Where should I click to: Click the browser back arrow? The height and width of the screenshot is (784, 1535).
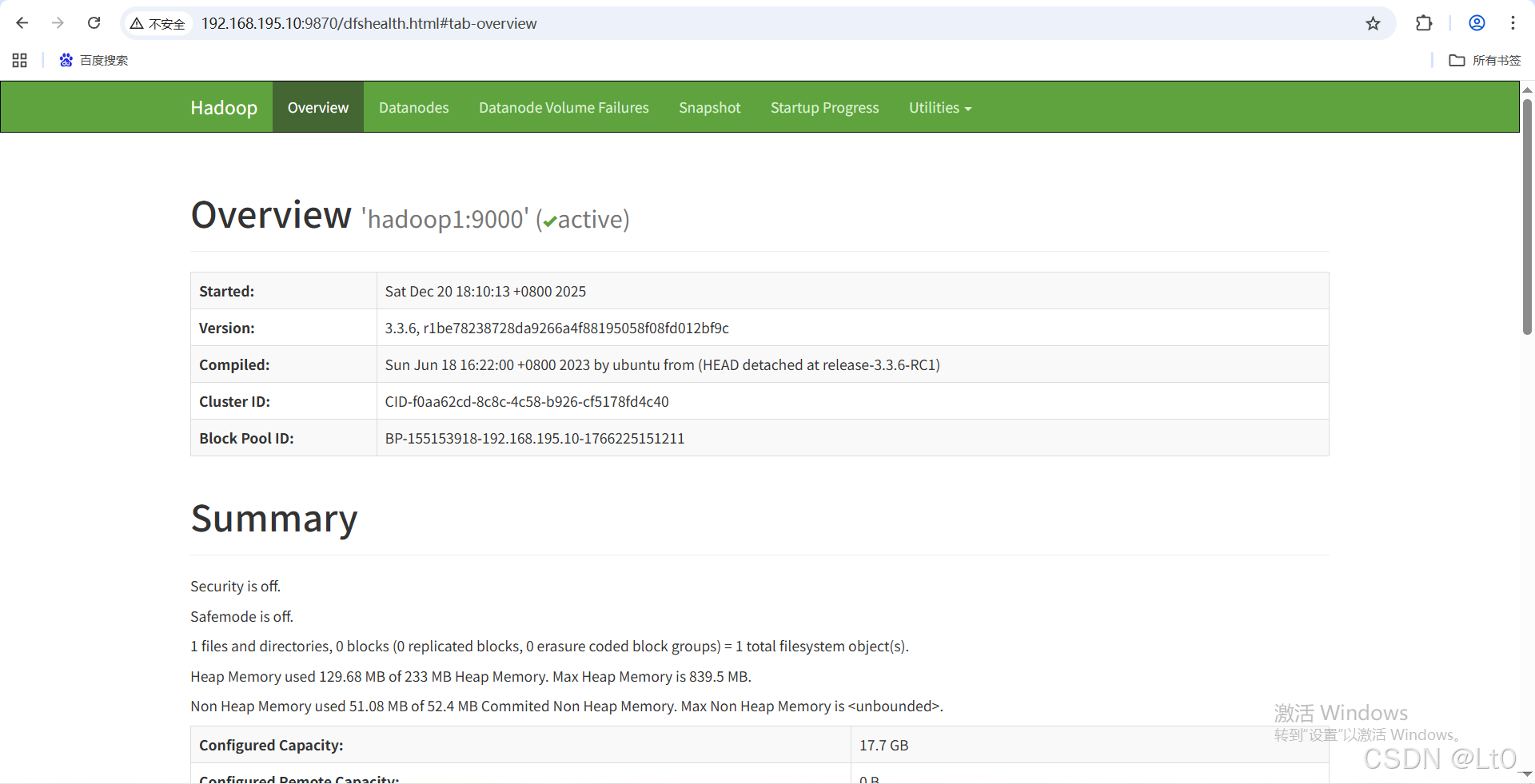click(22, 23)
